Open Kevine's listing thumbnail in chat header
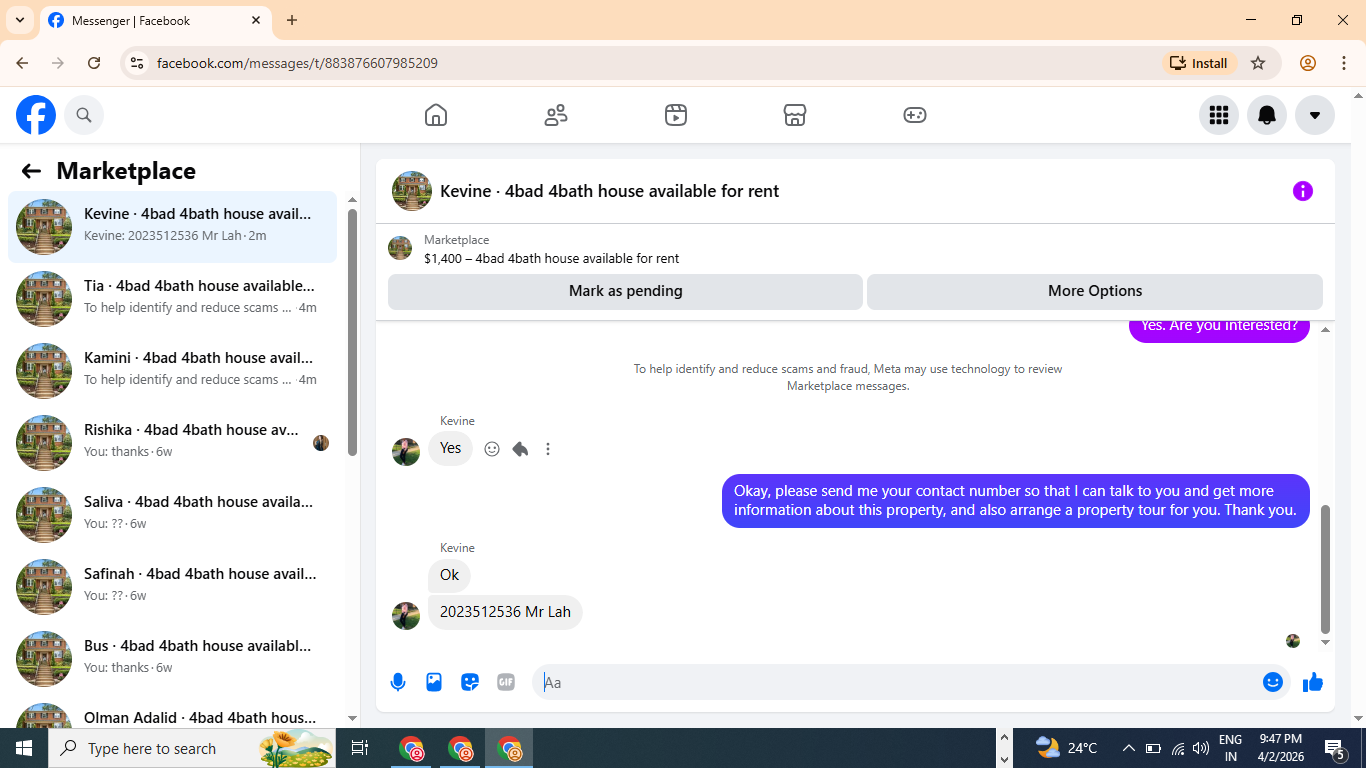Screen dimensions: 1366x768 [x=412, y=191]
